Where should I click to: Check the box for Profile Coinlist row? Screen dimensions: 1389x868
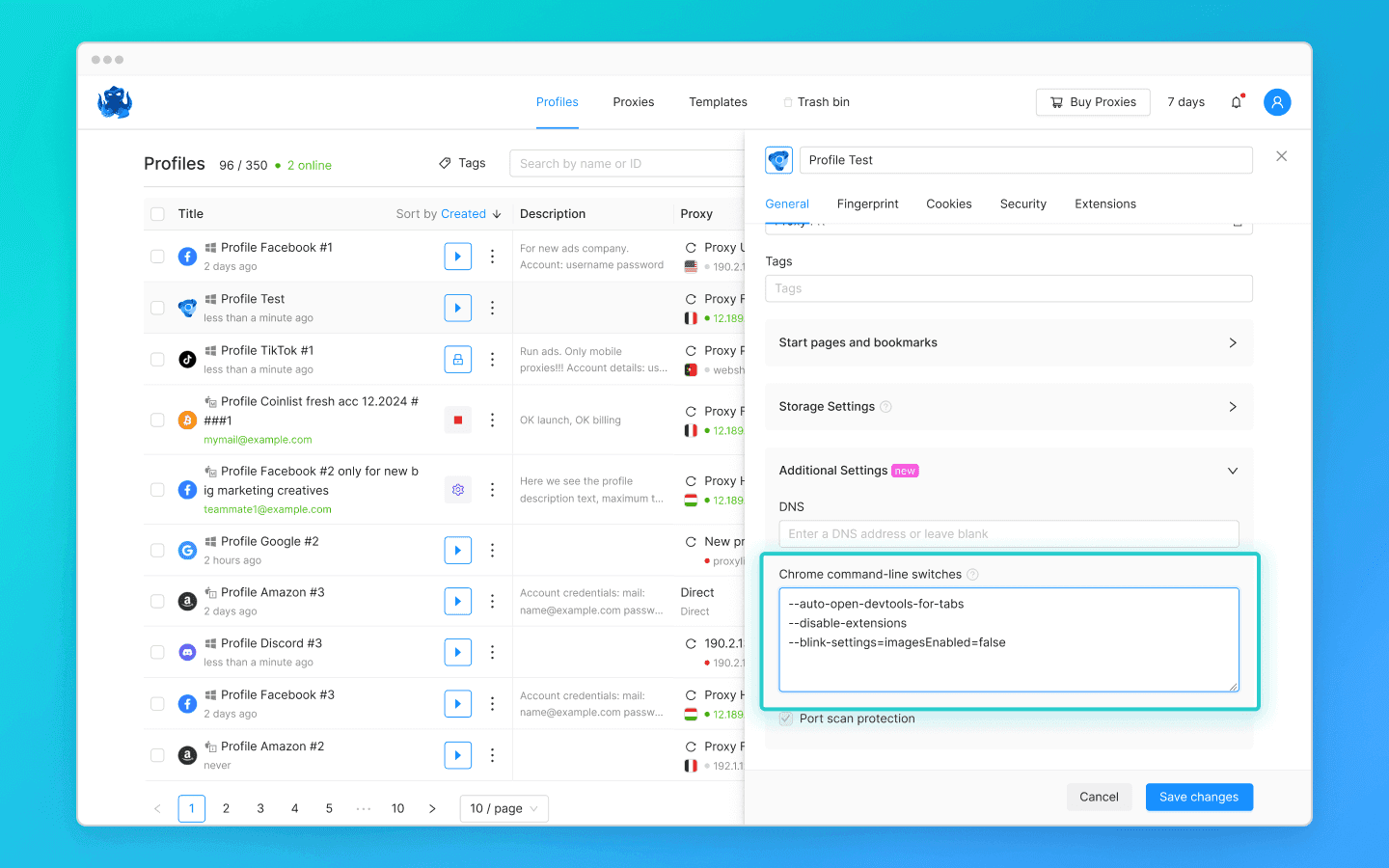click(x=157, y=420)
